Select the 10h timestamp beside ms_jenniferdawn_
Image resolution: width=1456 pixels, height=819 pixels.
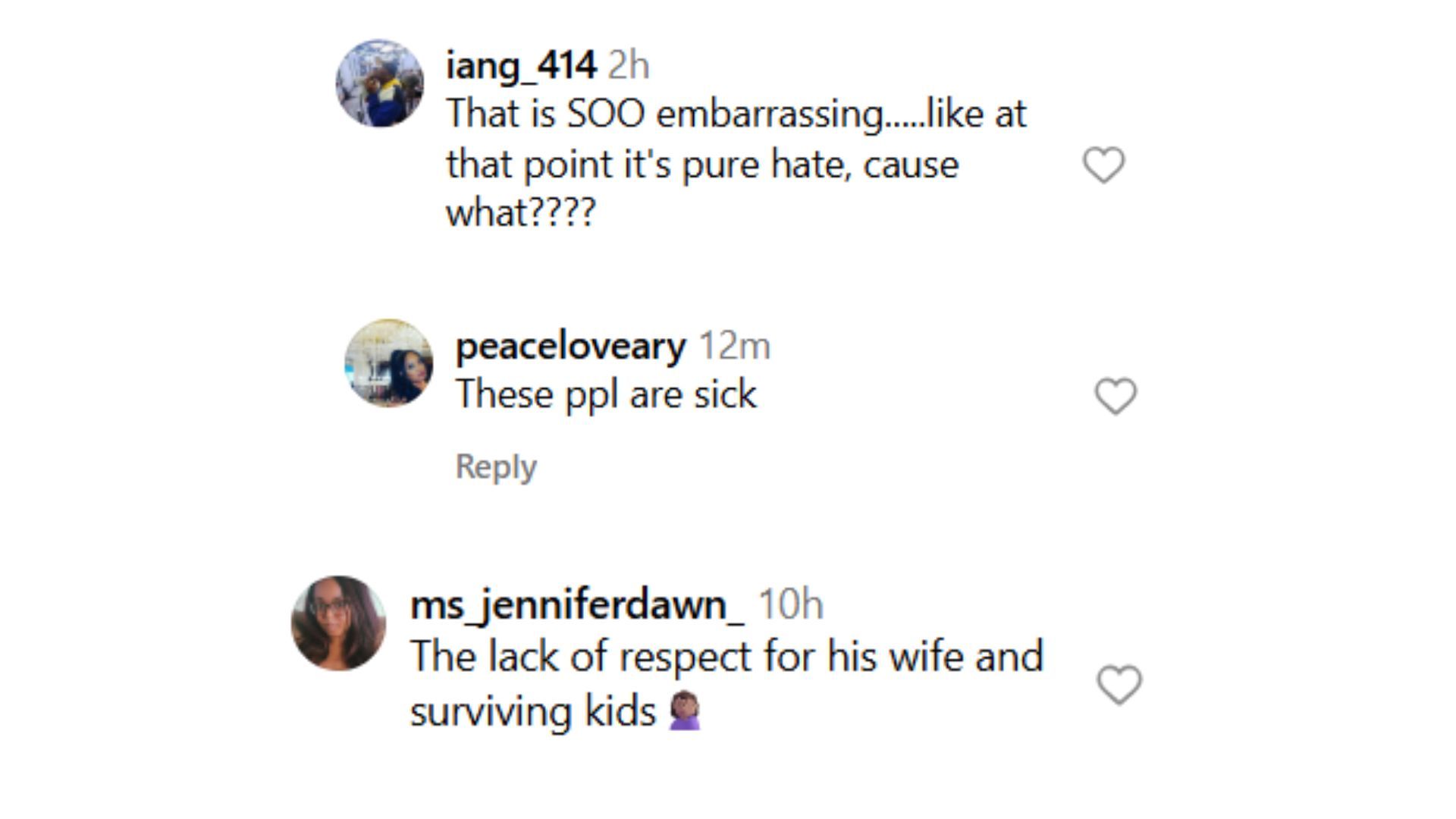click(791, 604)
